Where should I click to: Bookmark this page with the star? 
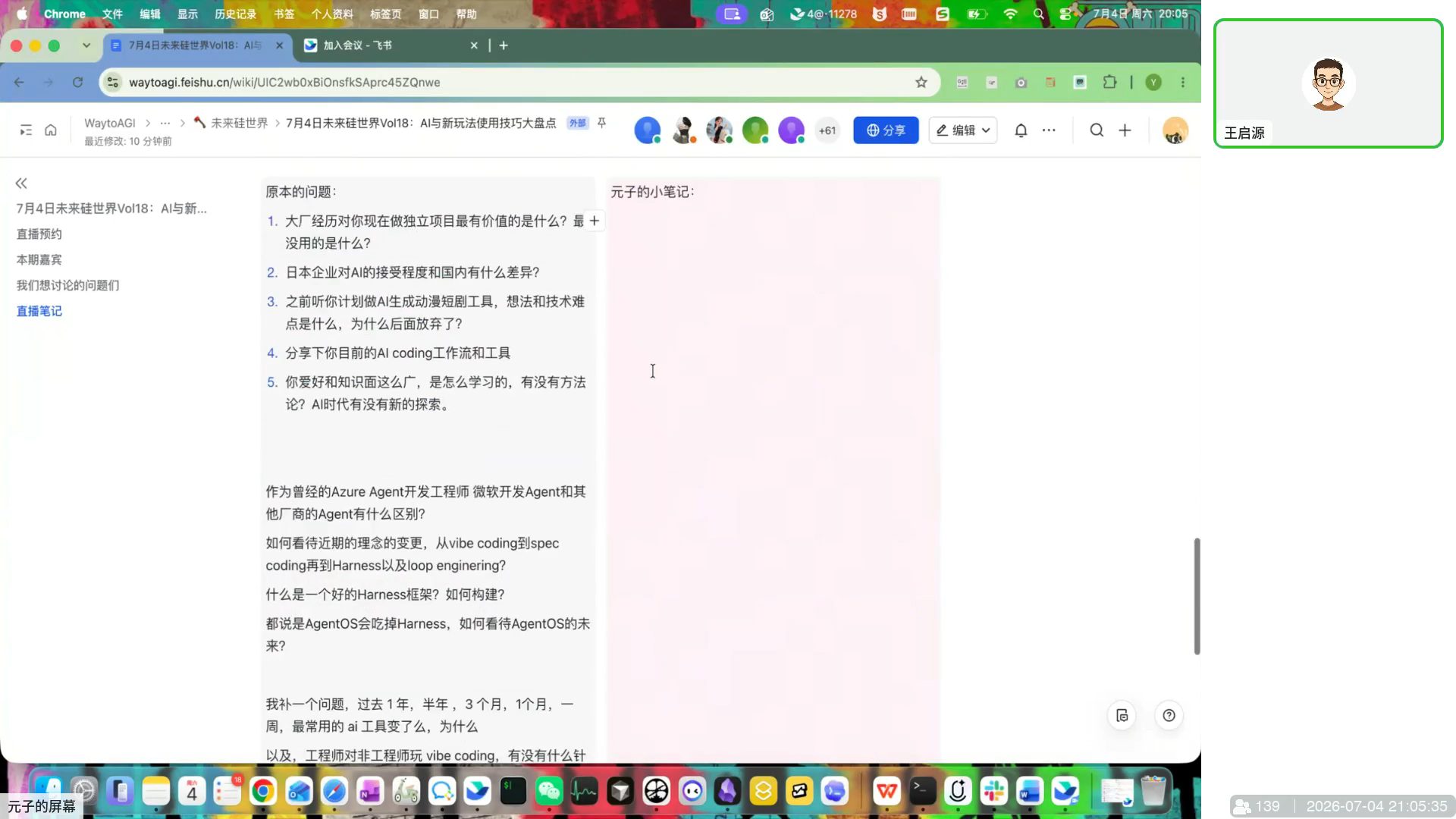click(921, 82)
